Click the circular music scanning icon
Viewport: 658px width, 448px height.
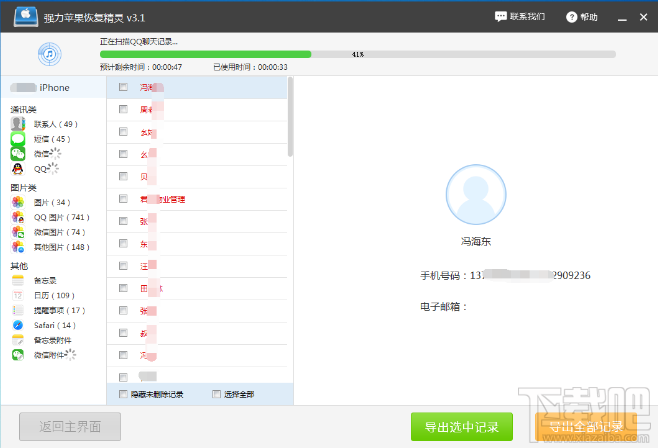click(50, 54)
